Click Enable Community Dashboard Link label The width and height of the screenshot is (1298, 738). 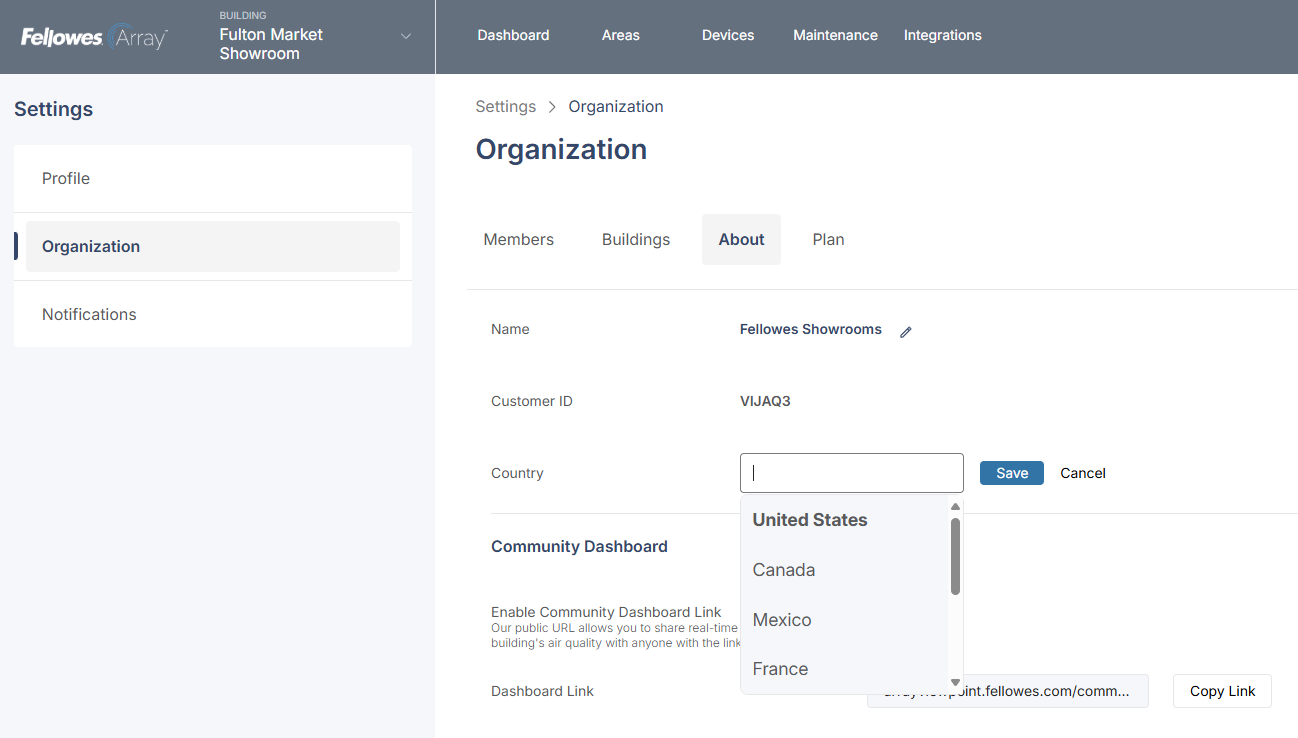click(x=606, y=612)
